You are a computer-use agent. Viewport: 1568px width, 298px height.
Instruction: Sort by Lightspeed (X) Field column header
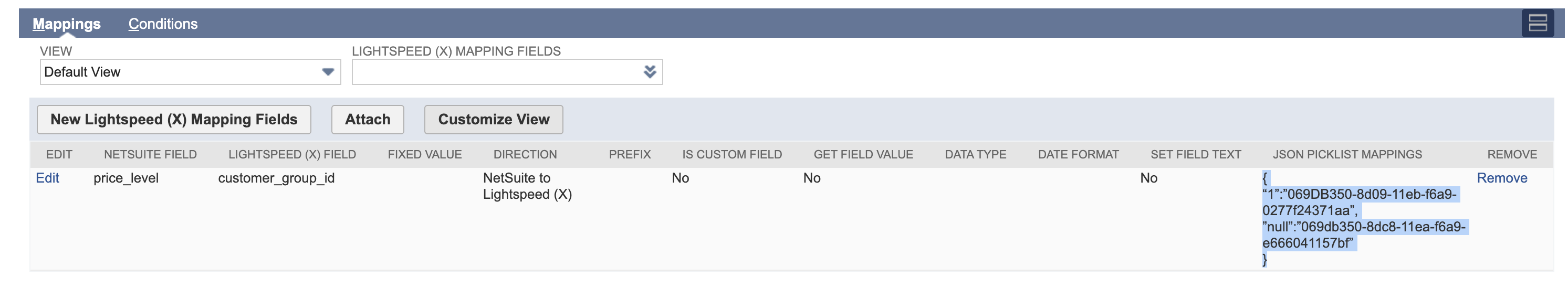tap(291, 154)
